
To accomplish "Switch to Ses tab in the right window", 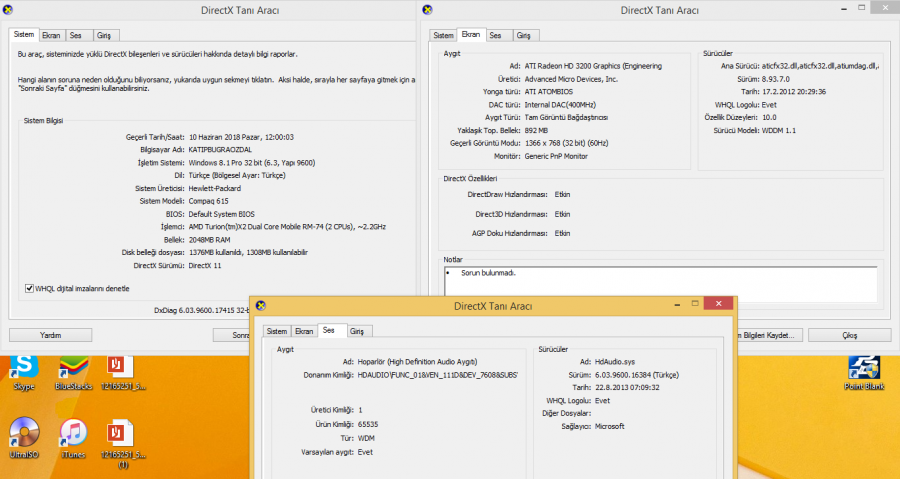I will [495, 35].
